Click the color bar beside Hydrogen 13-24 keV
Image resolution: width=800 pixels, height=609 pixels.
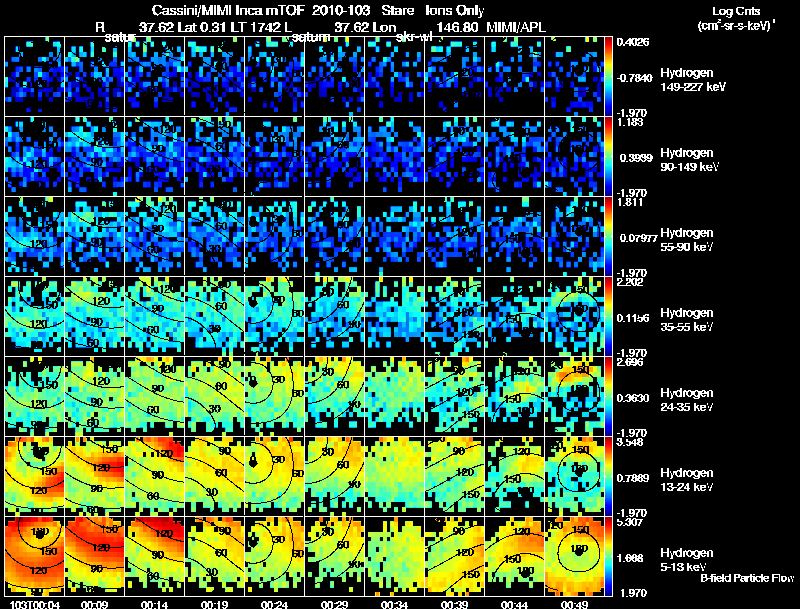pos(608,477)
